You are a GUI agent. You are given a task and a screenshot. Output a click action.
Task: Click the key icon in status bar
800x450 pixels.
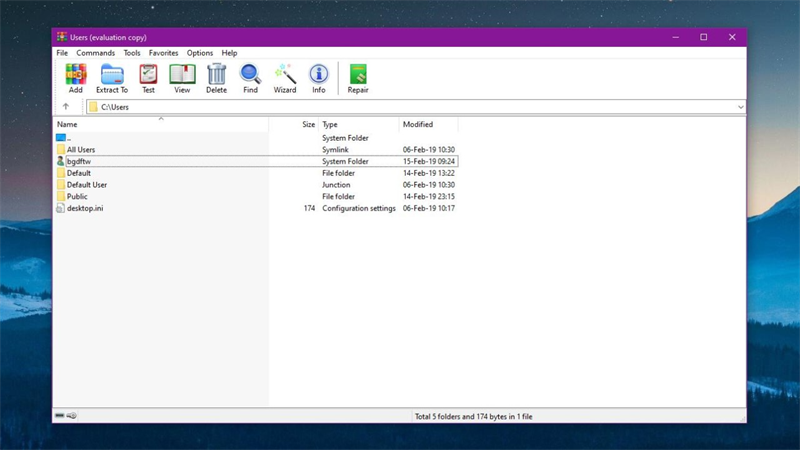coord(71,415)
